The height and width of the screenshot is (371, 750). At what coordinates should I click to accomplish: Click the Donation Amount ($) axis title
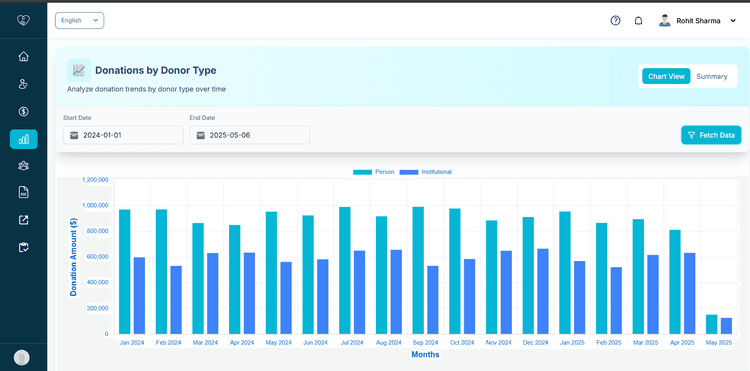pyautogui.click(x=74, y=257)
